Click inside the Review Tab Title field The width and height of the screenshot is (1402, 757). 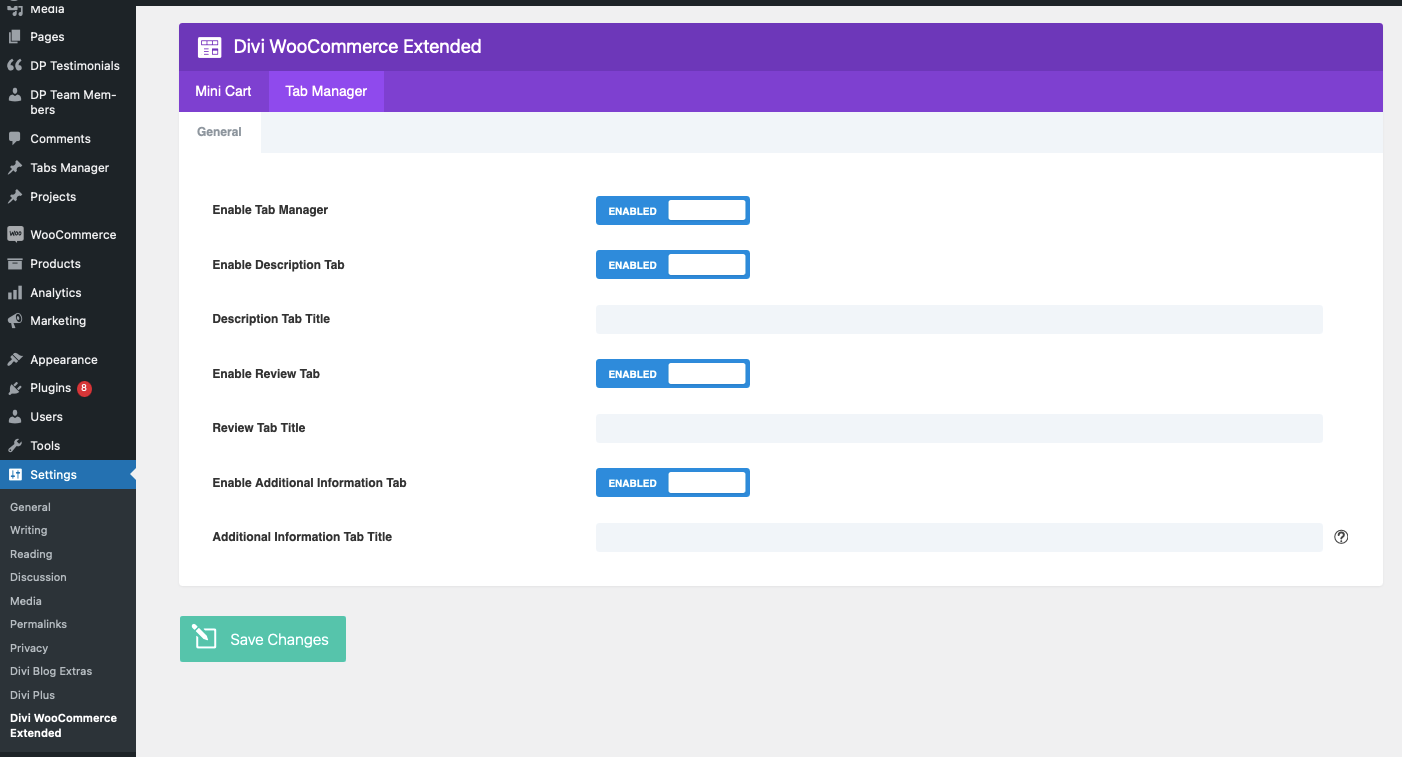pos(958,428)
